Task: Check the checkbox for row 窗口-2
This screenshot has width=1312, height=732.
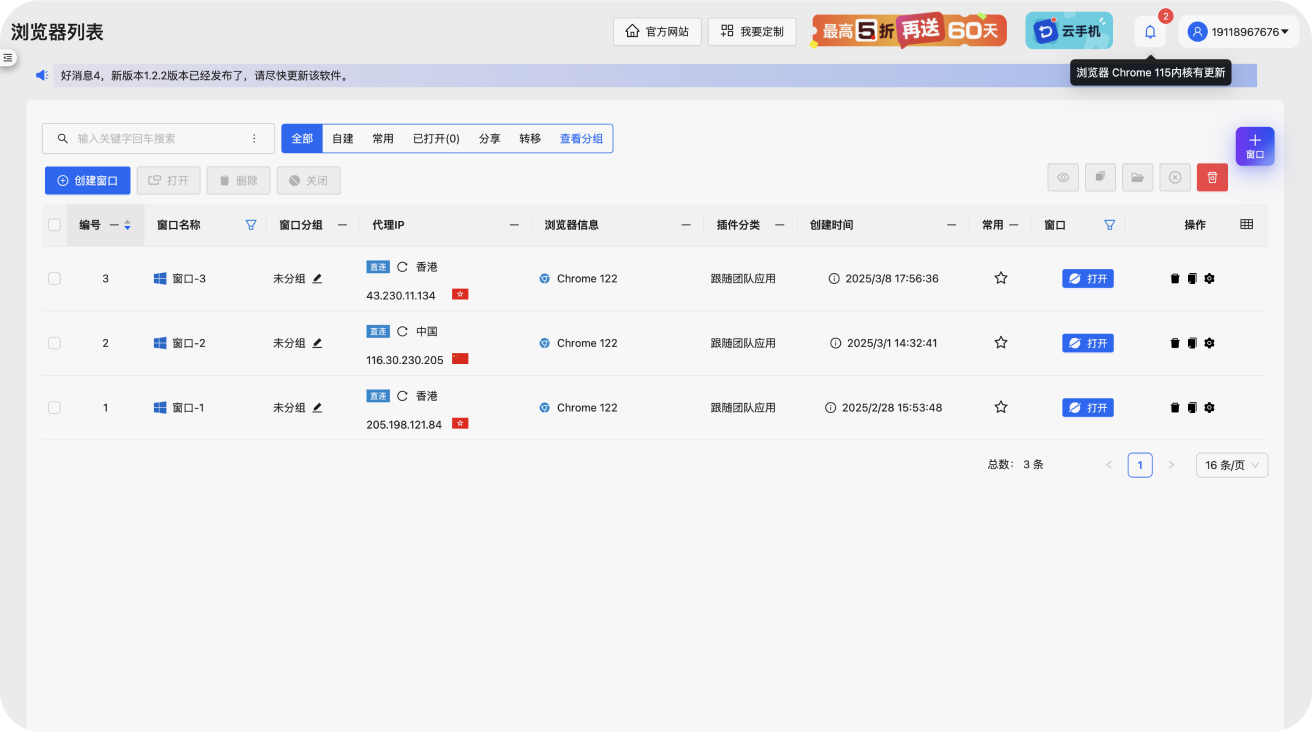Action: click(54, 342)
